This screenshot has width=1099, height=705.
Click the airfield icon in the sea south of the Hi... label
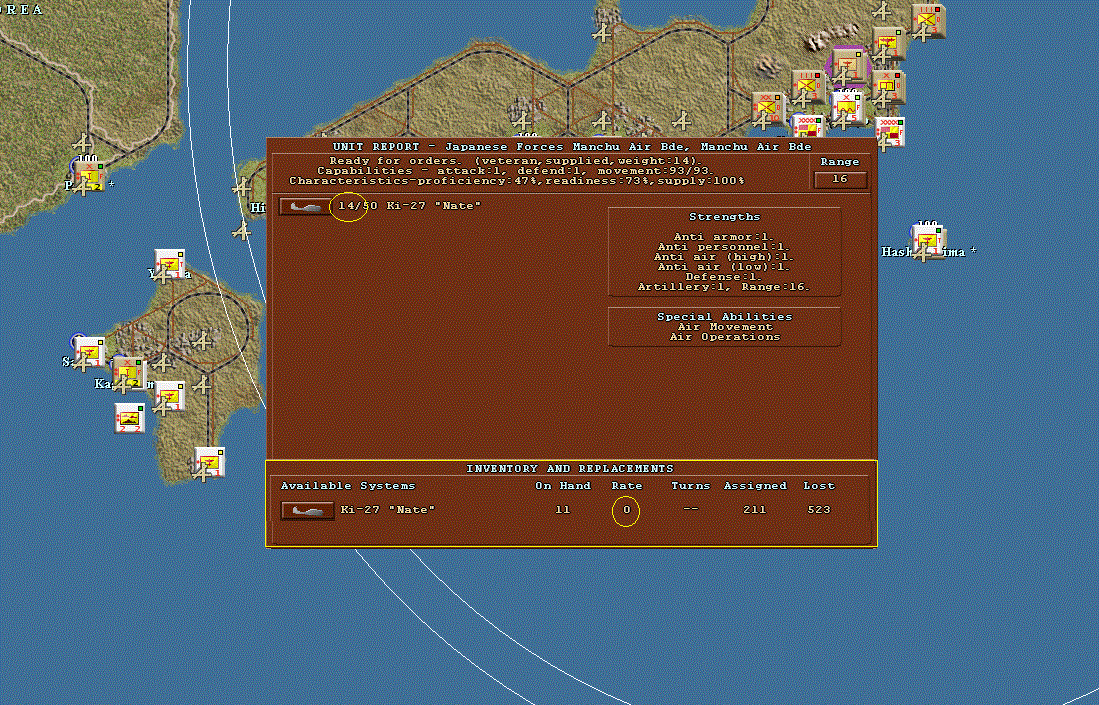241,230
